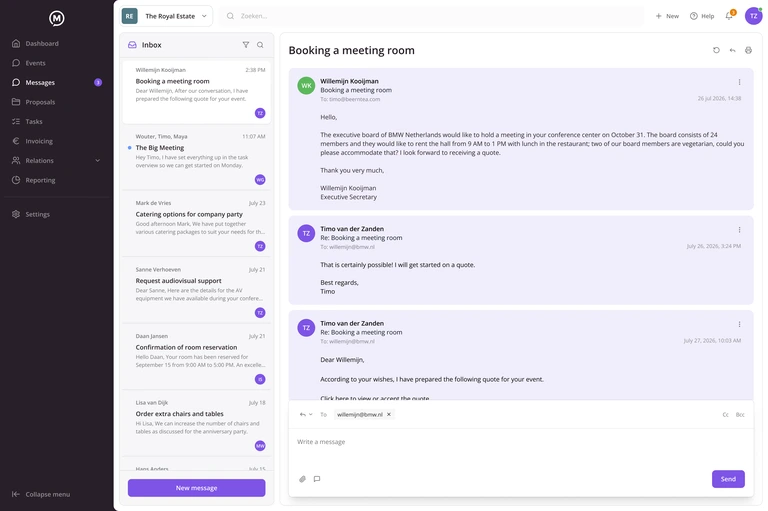Screen dimensions: 768x511
Task: Open the Booking a meeting room conversation
Action: [x=196, y=92]
